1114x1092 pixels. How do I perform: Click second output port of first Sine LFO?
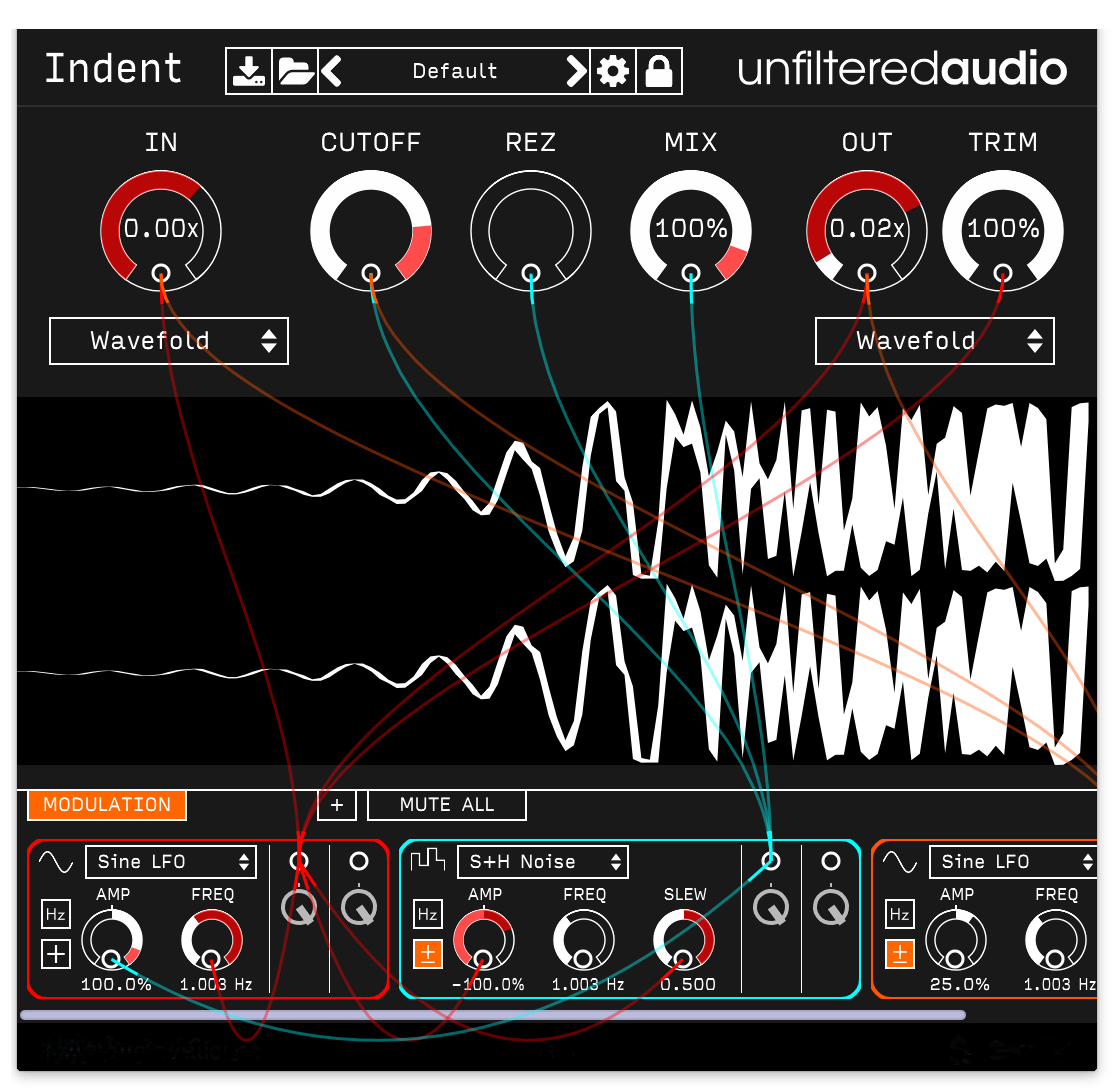pos(359,861)
